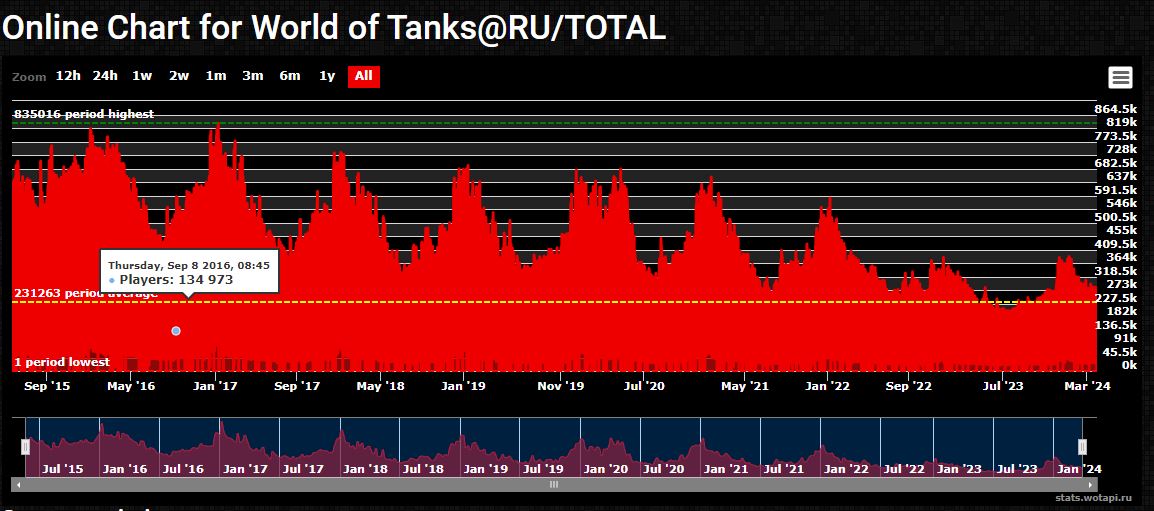Click the highlighted Sep 8 2016 data point
The image size is (1154, 511).
coord(176,330)
